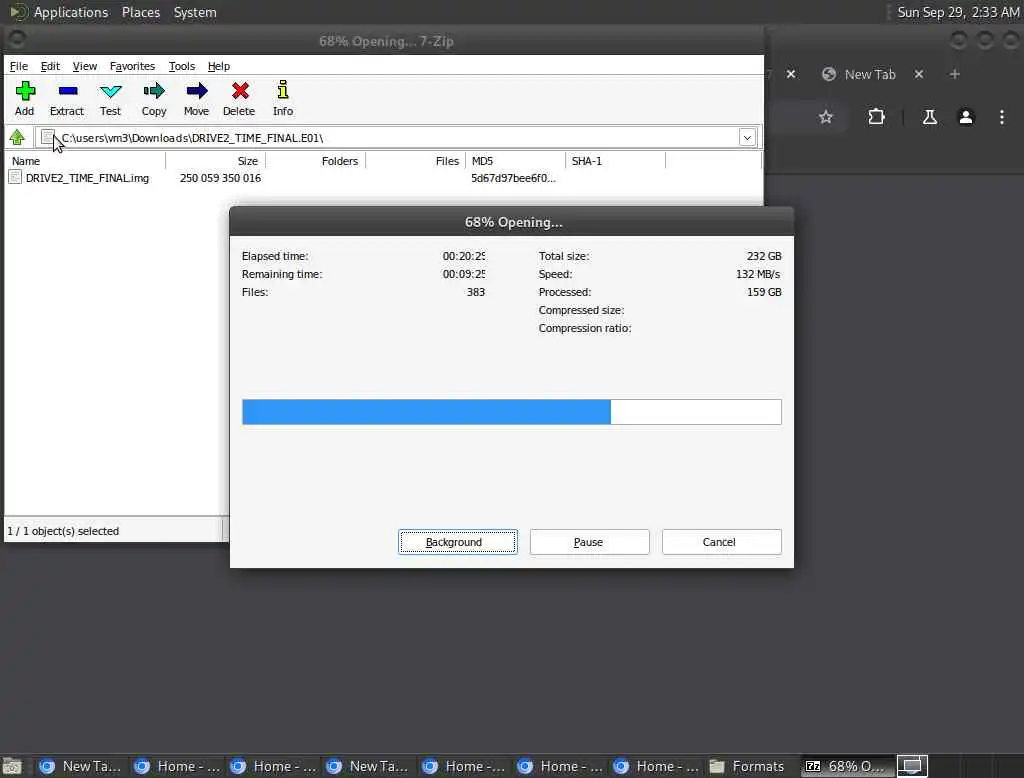Click the Move toolbar icon
This screenshot has width=1024, height=778.
coord(197,91)
